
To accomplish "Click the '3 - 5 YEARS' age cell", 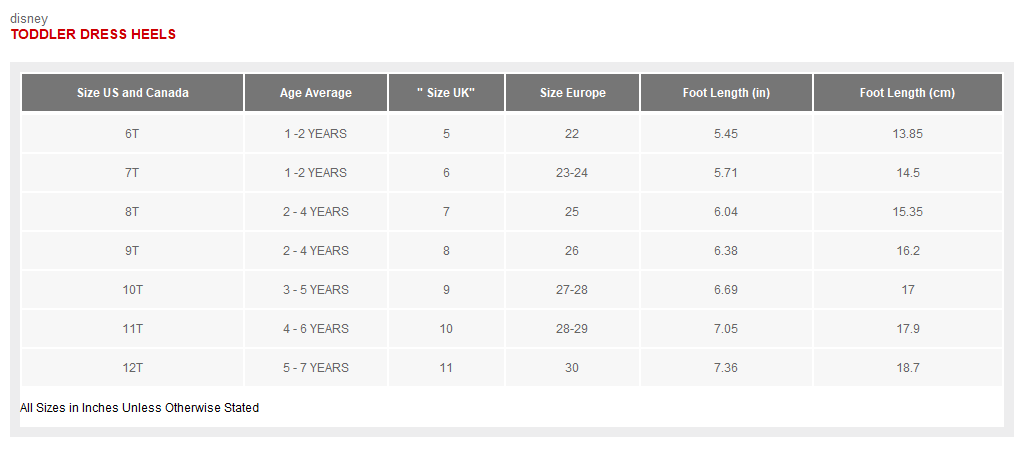I will point(315,290).
